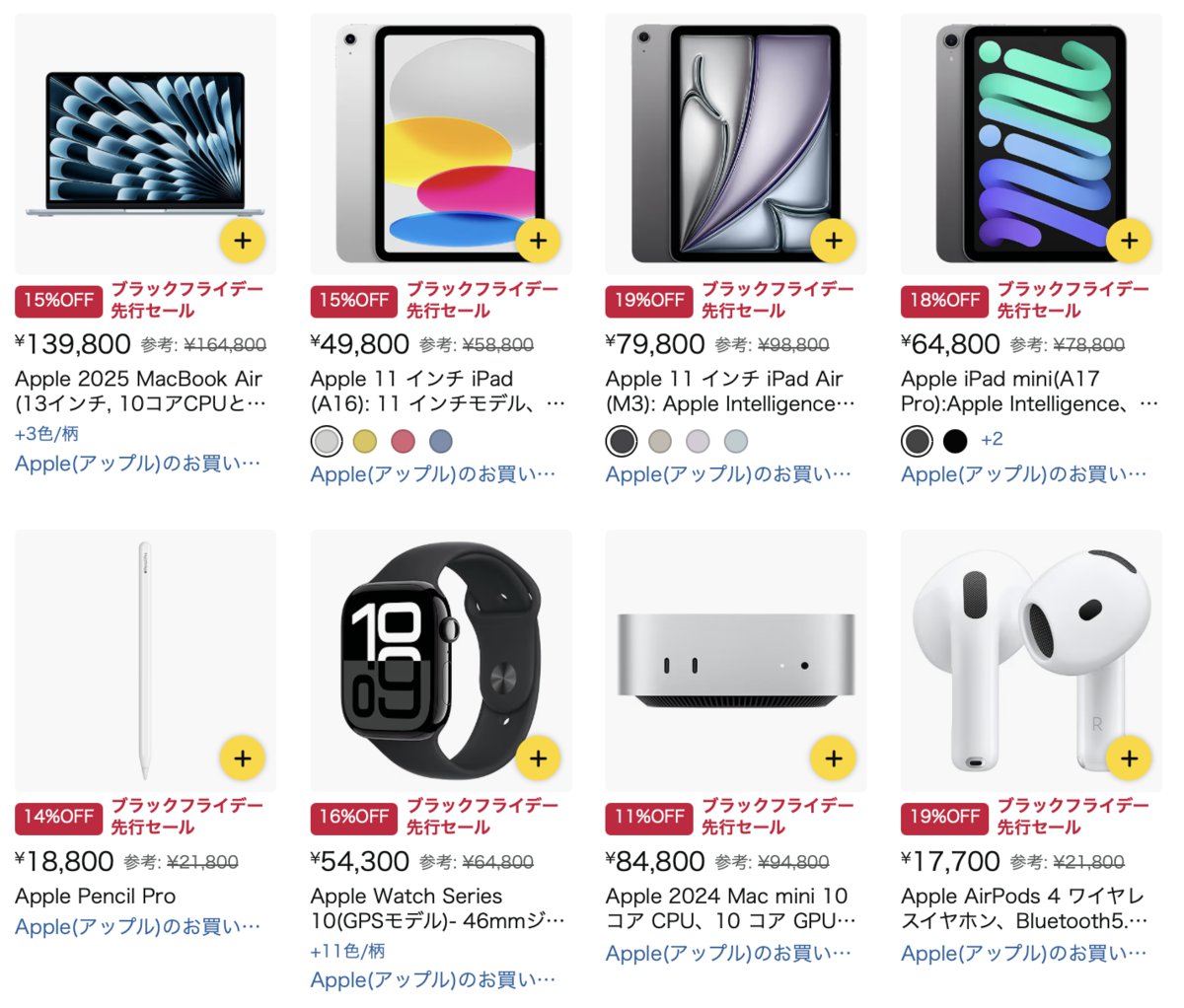
Task: Add the Mac mini with the yellow plus icon
Action: 834,758
